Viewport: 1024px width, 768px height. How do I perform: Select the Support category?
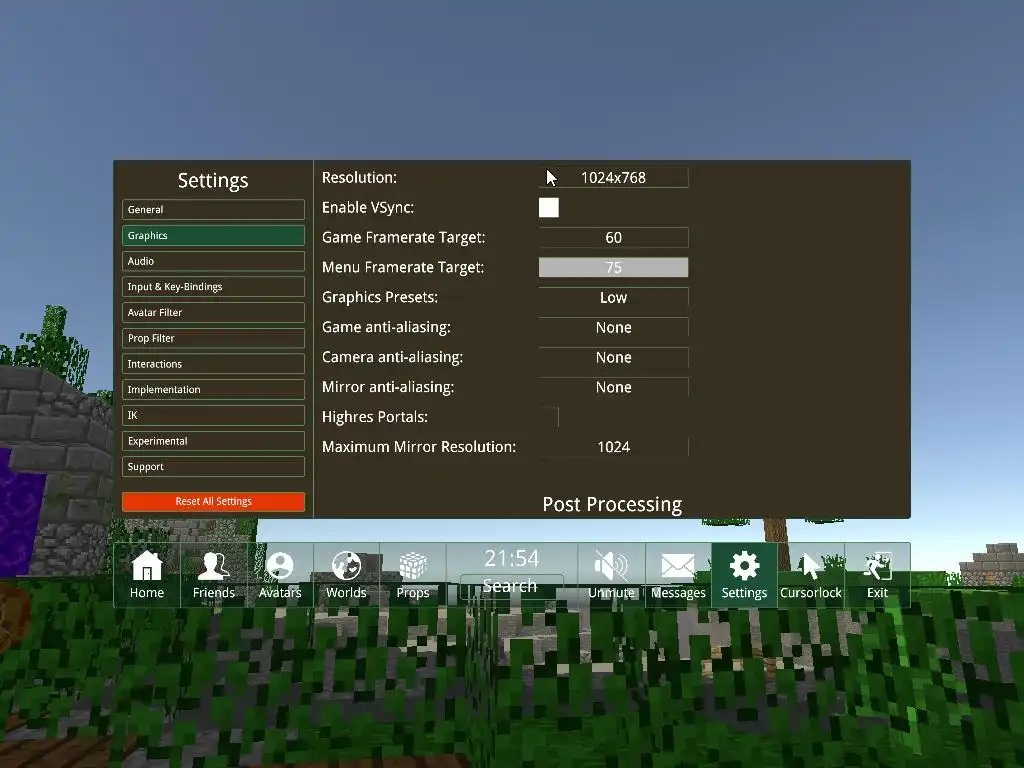pyautogui.click(x=213, y=467)
